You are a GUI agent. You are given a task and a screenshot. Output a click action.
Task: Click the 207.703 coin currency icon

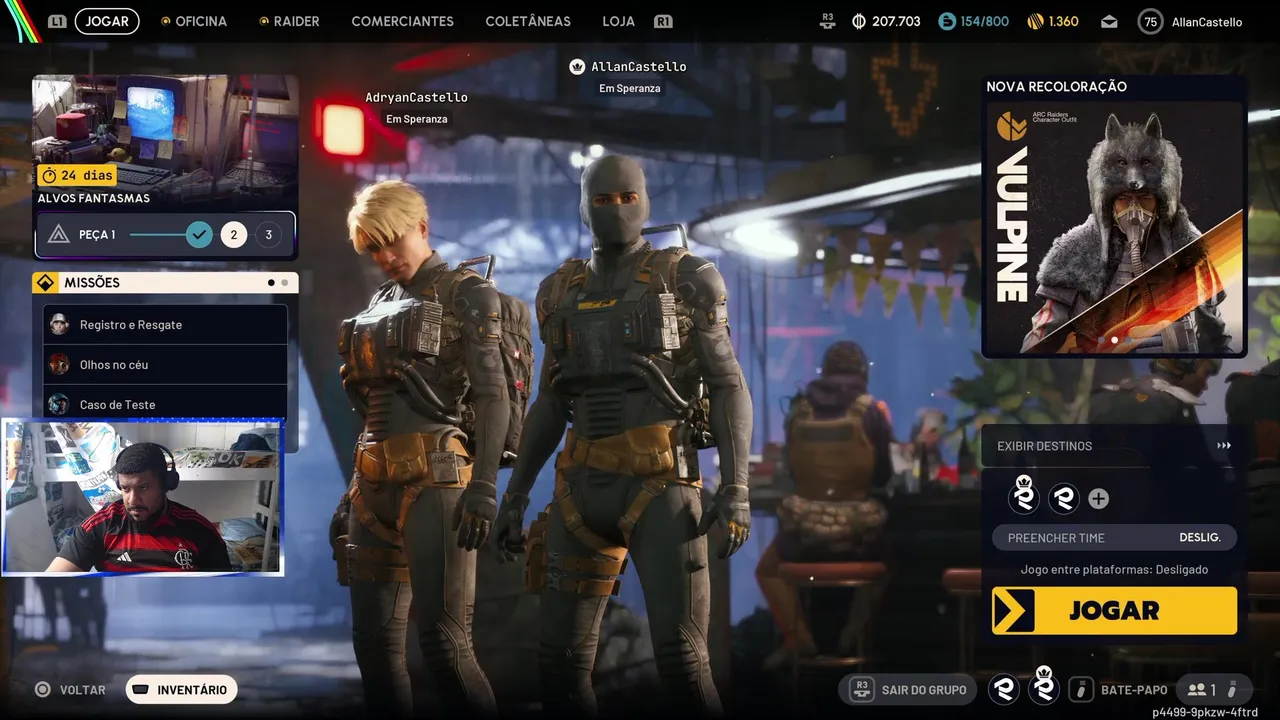tap(858, 21)
